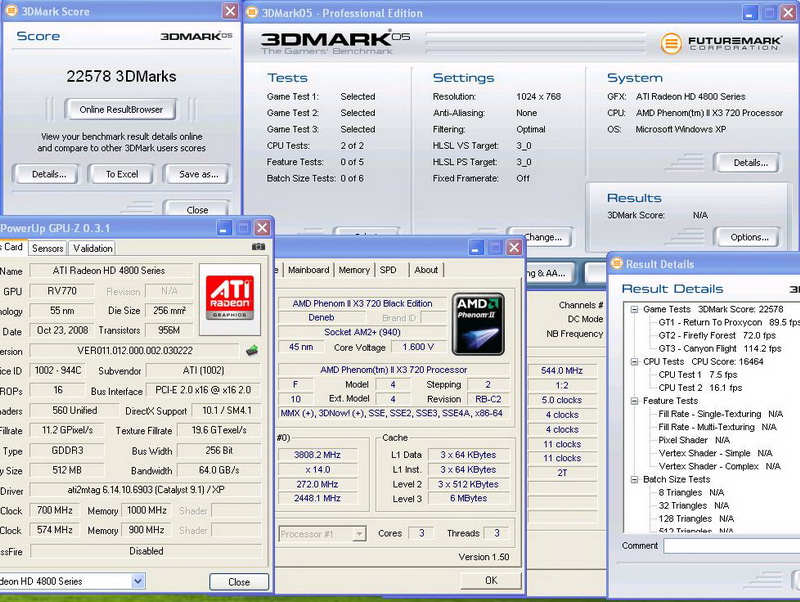Click the AMD Phenom II logo in CPU-Z
The width and height of the screenshot is (800, 602).
(x=478, y=324)
